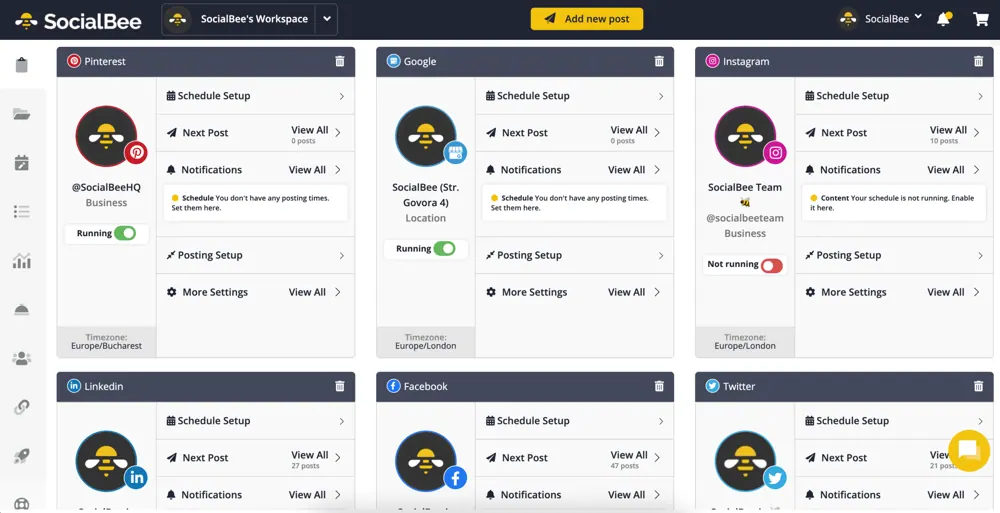Enable the Instagram Not running switch
1000x513 pixels.
click(772, 265)
